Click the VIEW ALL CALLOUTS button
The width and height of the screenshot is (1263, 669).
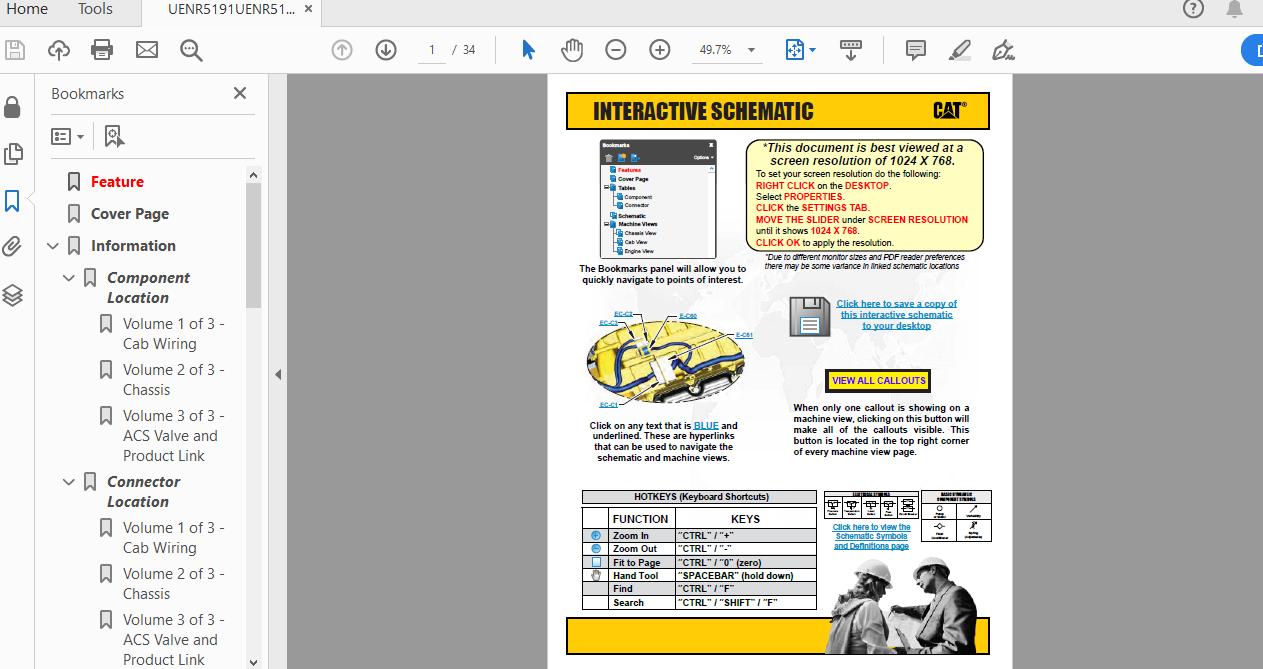(x=879, y=381)
